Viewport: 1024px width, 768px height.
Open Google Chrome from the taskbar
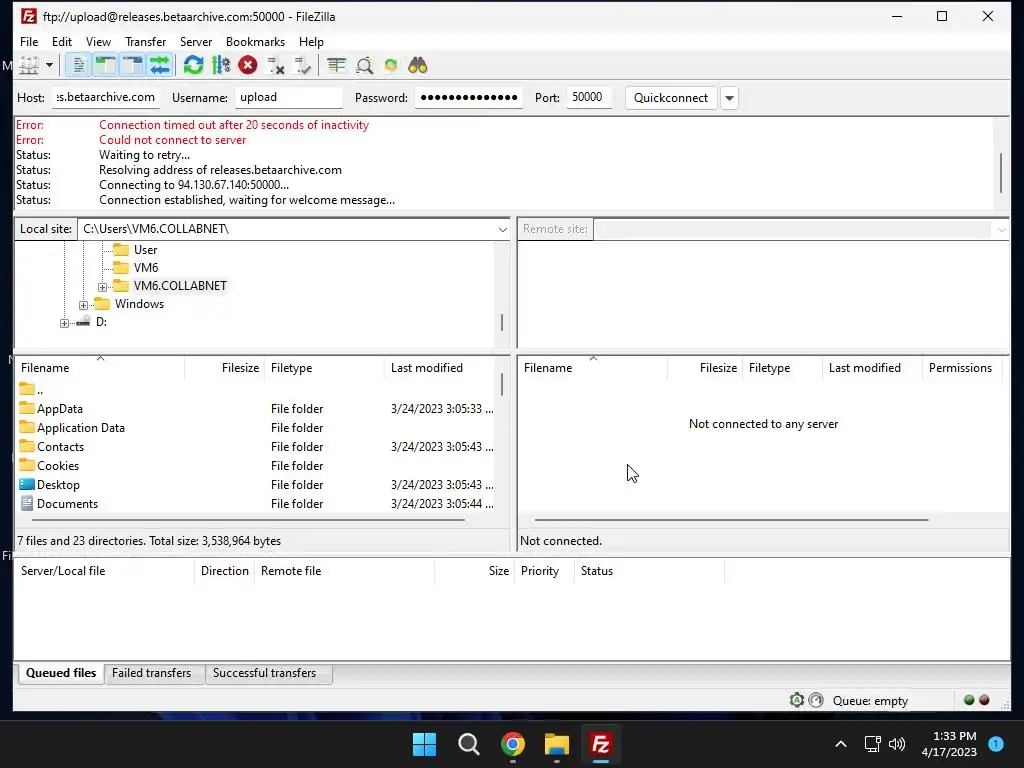[x=513, y=744]
